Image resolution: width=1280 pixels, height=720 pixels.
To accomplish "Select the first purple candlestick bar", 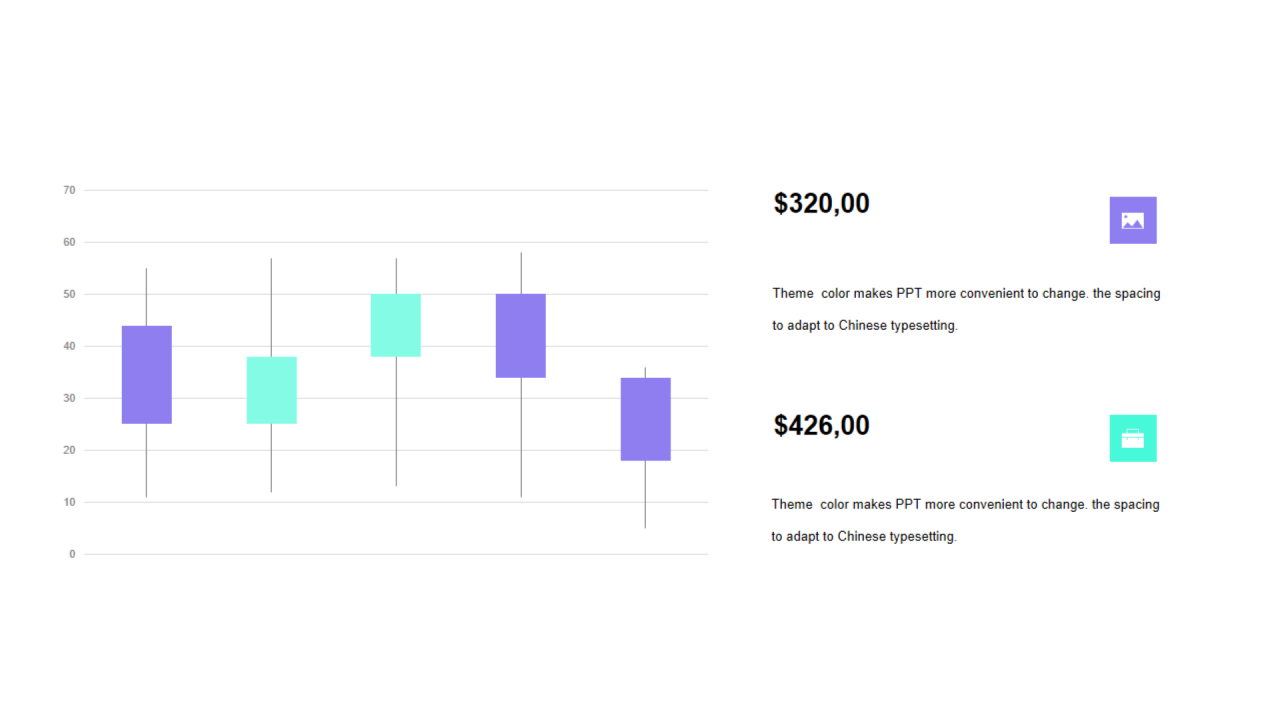I will 147,375.
